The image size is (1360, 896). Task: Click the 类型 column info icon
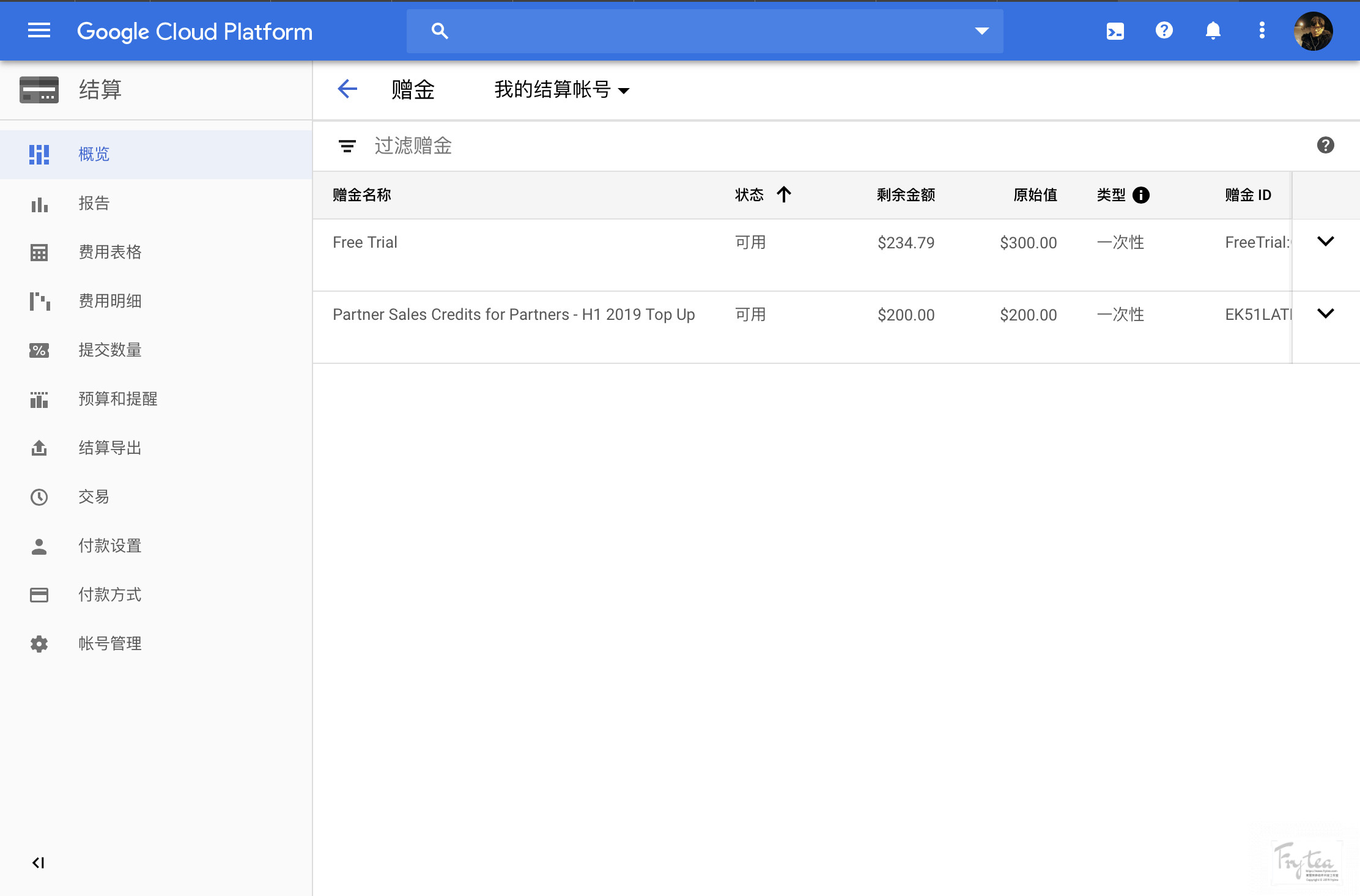coord(1140,195)
